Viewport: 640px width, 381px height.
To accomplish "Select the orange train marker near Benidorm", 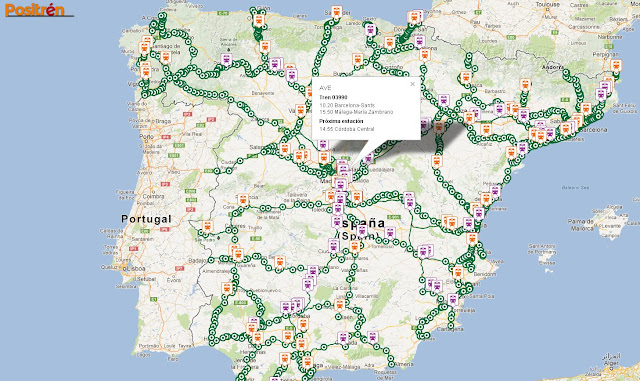I will pos(458,272).
